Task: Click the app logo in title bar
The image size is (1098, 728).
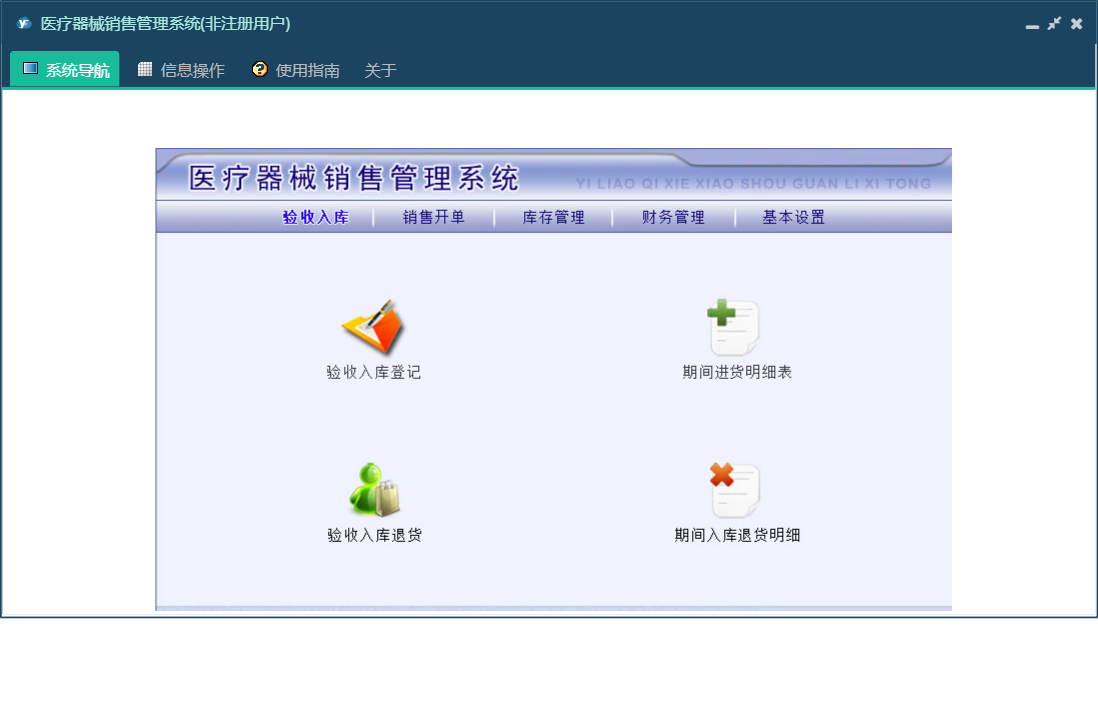Action: (25, 23)
